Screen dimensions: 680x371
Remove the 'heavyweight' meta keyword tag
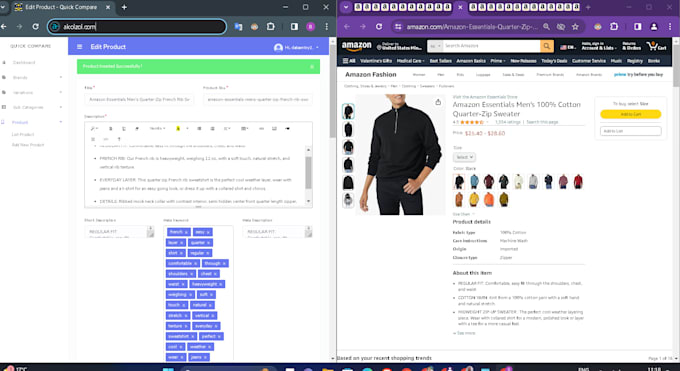tap(221, 284)
